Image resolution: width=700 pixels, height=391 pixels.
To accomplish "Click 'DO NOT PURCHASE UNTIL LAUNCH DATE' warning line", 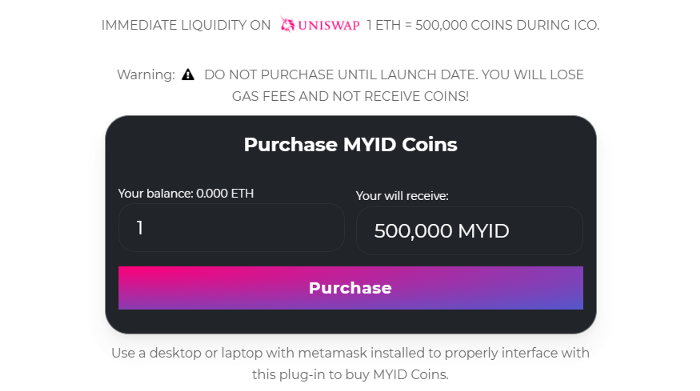I will coord(394,75).
